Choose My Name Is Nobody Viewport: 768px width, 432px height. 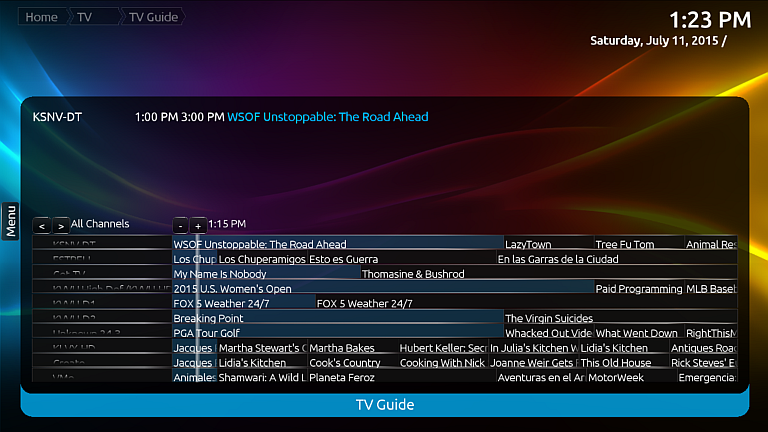[266, 273]
